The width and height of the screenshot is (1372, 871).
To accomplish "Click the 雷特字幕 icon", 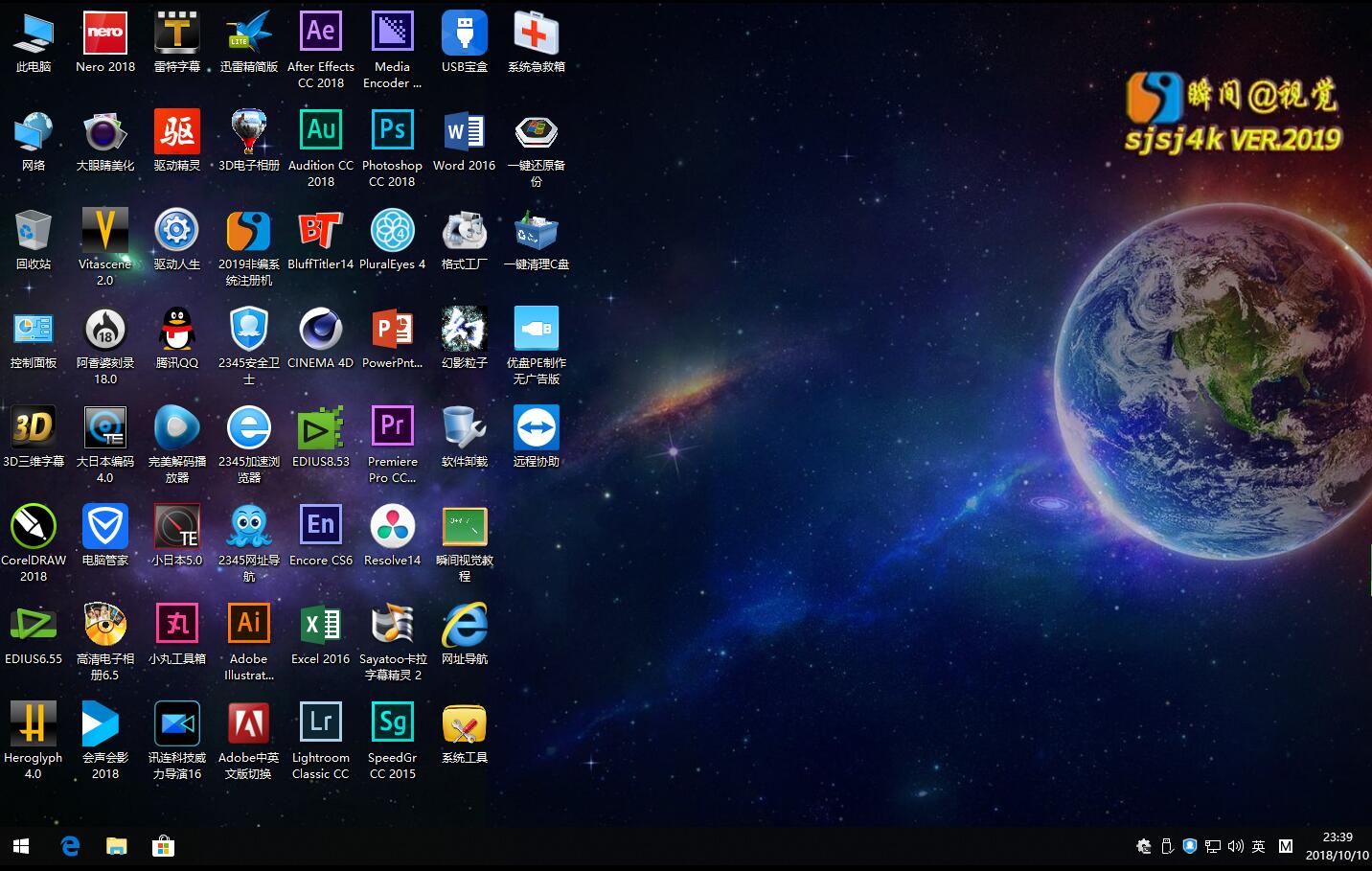I will click(177, 34).
